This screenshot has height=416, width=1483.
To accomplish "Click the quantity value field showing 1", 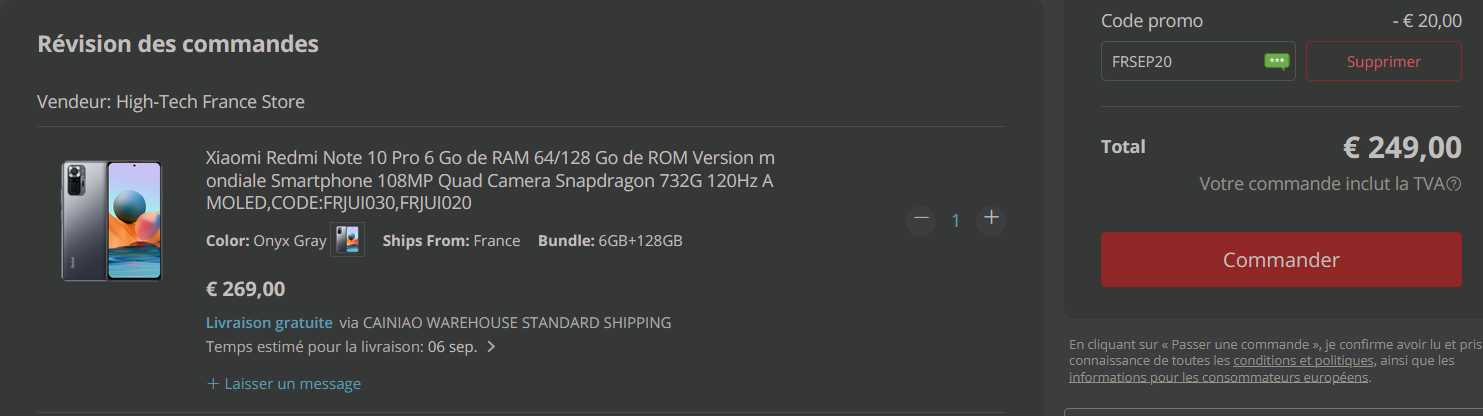I will [955, 220].
